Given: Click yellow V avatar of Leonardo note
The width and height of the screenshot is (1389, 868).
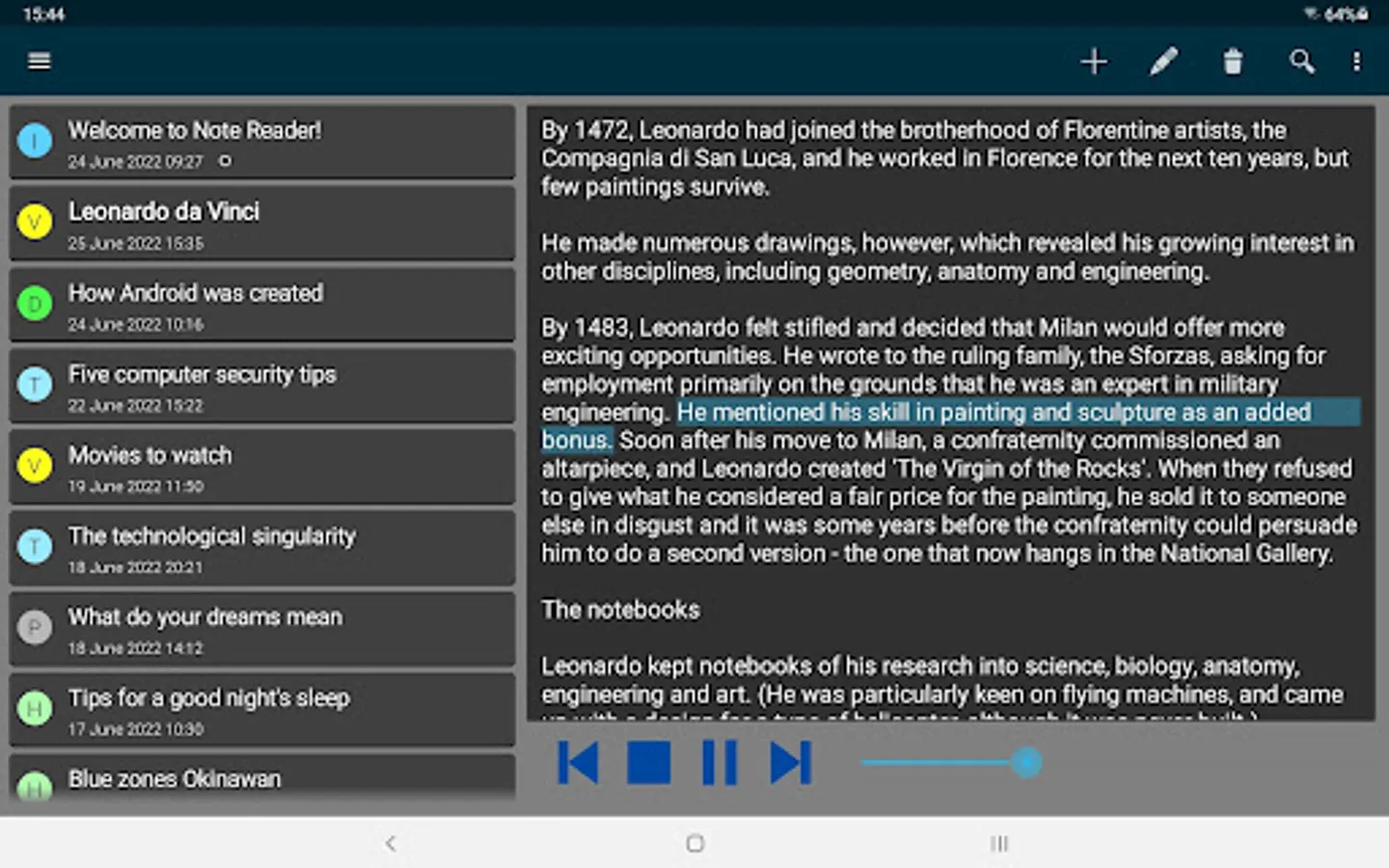Looking at the screenshot, I should click(35, 223).
